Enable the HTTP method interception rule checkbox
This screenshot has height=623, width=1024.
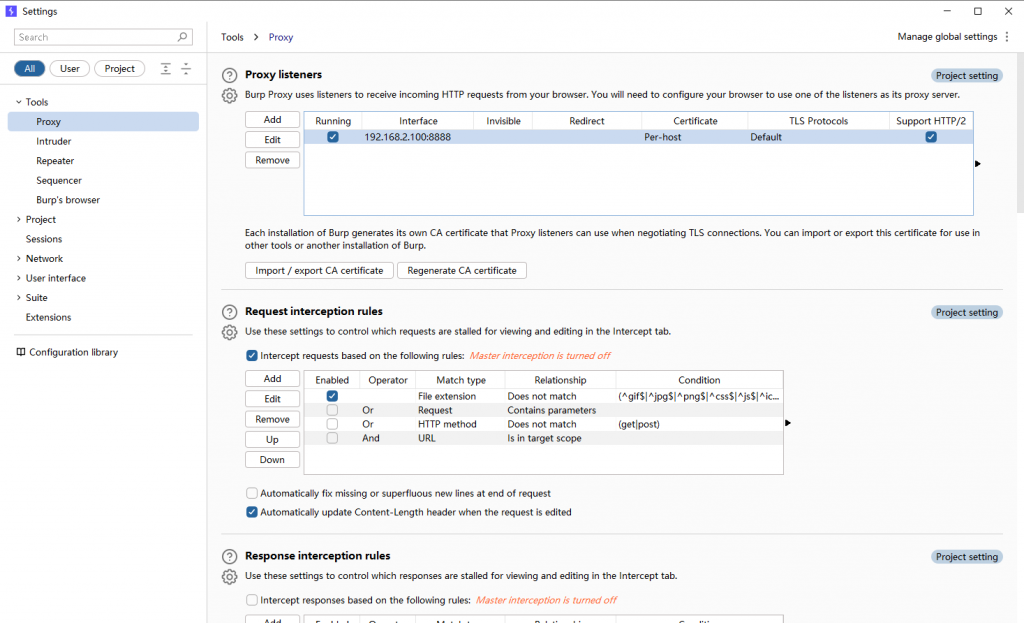coord(332,424)
